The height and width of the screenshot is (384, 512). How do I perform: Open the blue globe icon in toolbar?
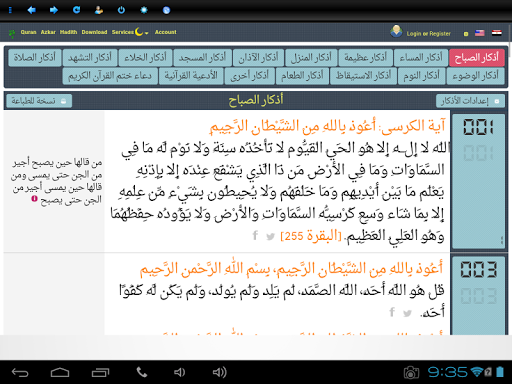[166, 10]
